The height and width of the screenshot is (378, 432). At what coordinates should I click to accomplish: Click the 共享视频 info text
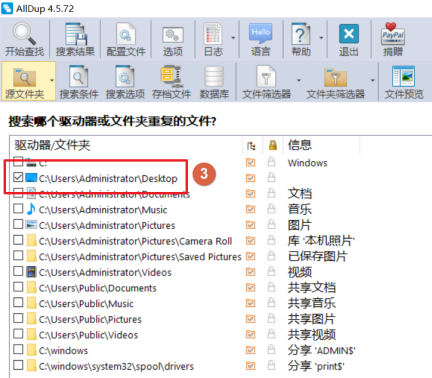[312, 335]
